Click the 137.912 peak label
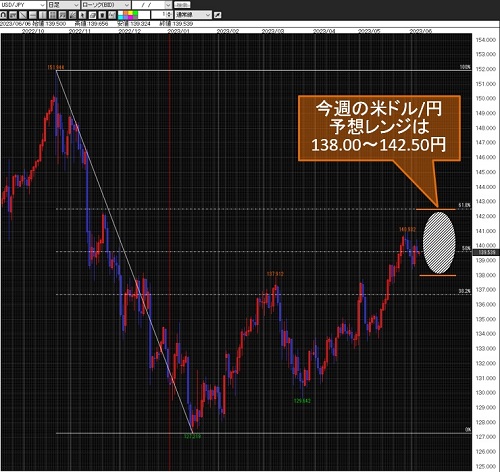The image size is (500, 472). click(x=275, y=274)
